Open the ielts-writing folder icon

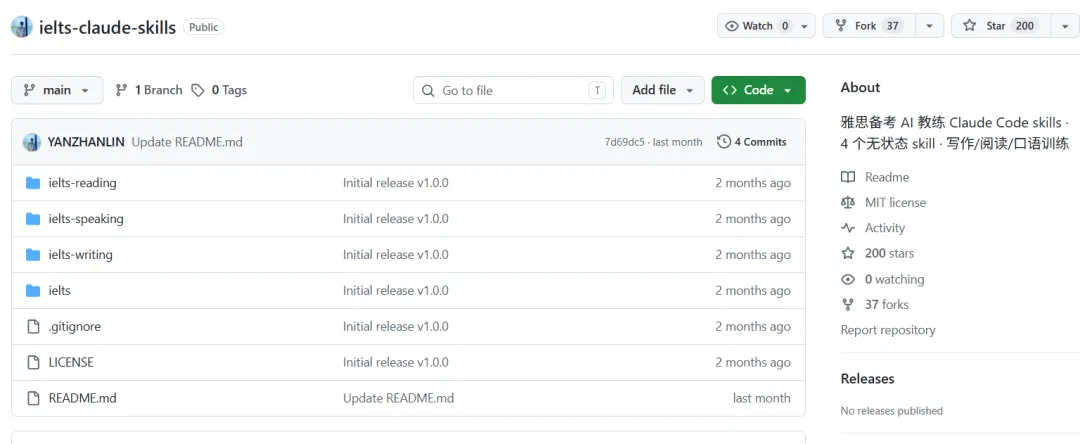pyautogui.click(x=33, y=255)
